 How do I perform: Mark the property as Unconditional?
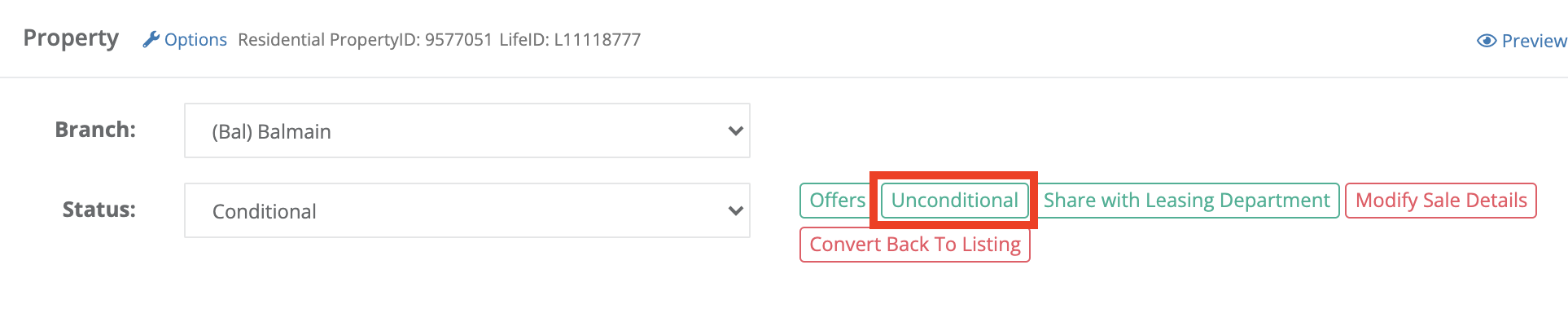(x=954, y=201)
